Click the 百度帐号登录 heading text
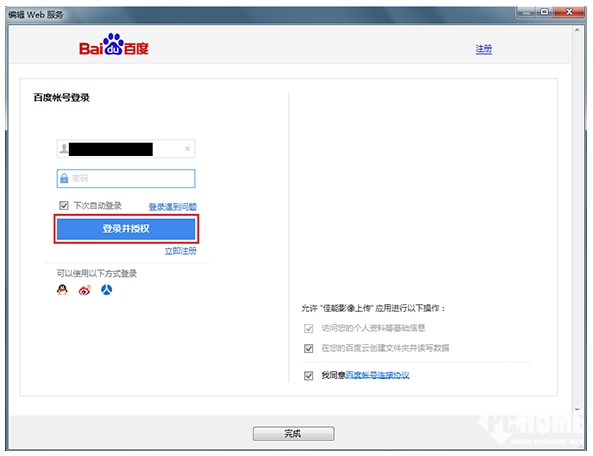The height and width of the screenshot is (456, 593). [62, 98]
